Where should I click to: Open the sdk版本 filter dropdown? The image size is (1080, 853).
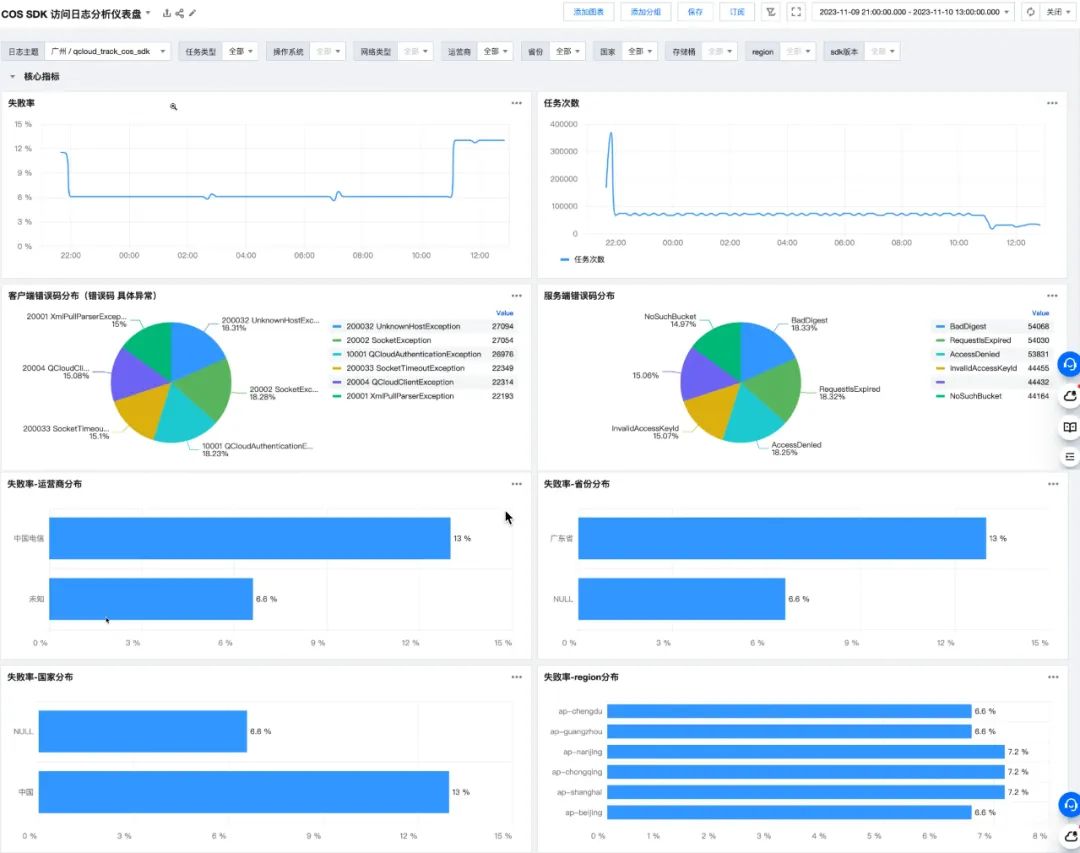click(882, 51)
